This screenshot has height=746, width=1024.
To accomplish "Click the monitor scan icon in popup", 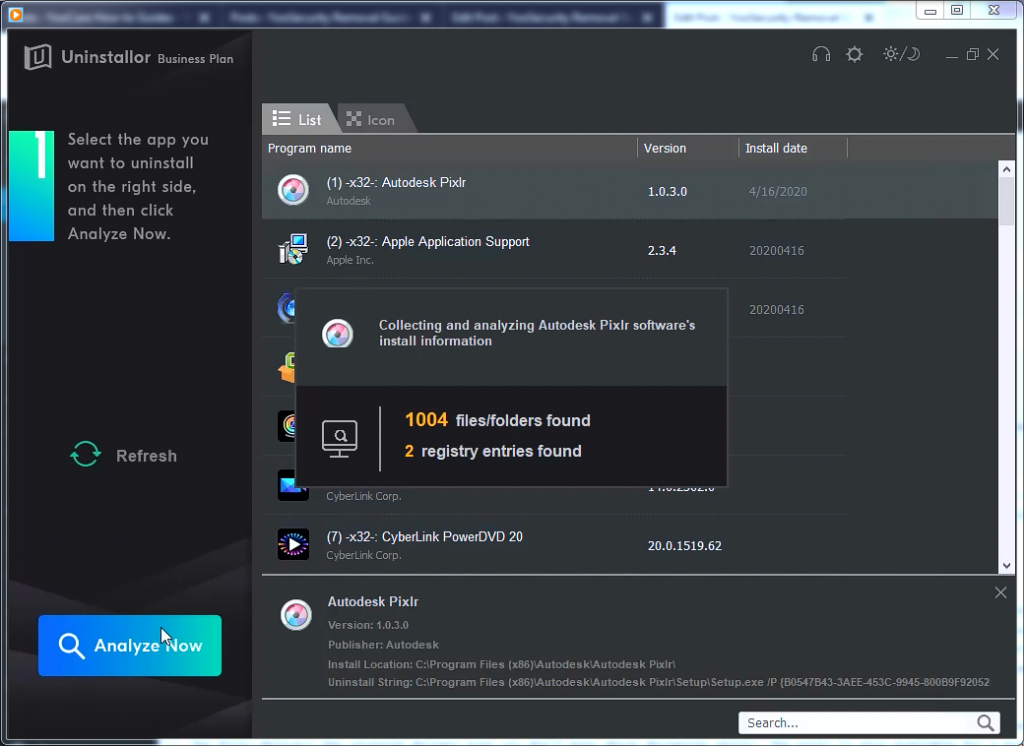I will click(340, 438).
